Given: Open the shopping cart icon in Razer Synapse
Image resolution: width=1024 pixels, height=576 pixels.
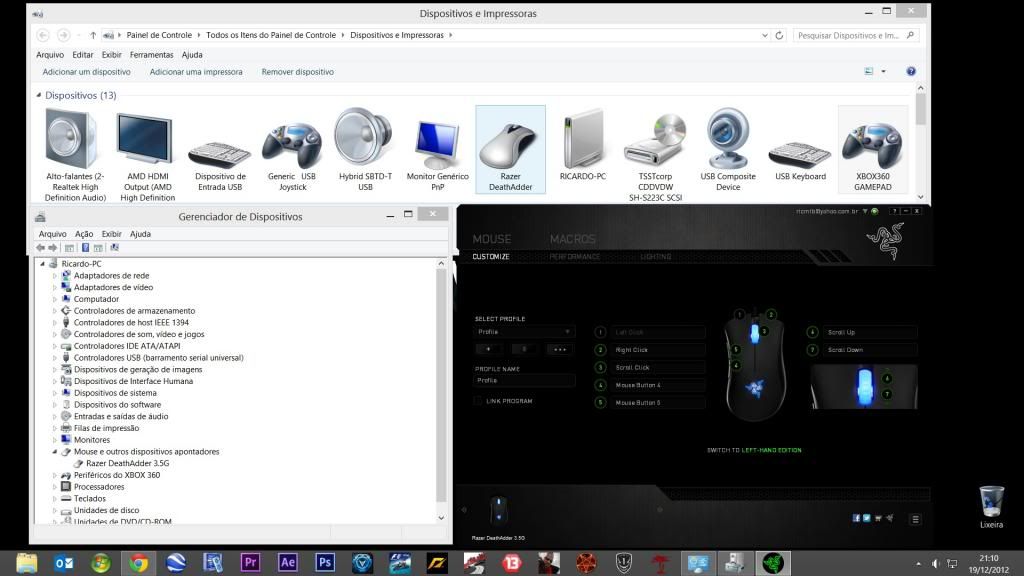Looking at the screenshot, I should [878, 518].
